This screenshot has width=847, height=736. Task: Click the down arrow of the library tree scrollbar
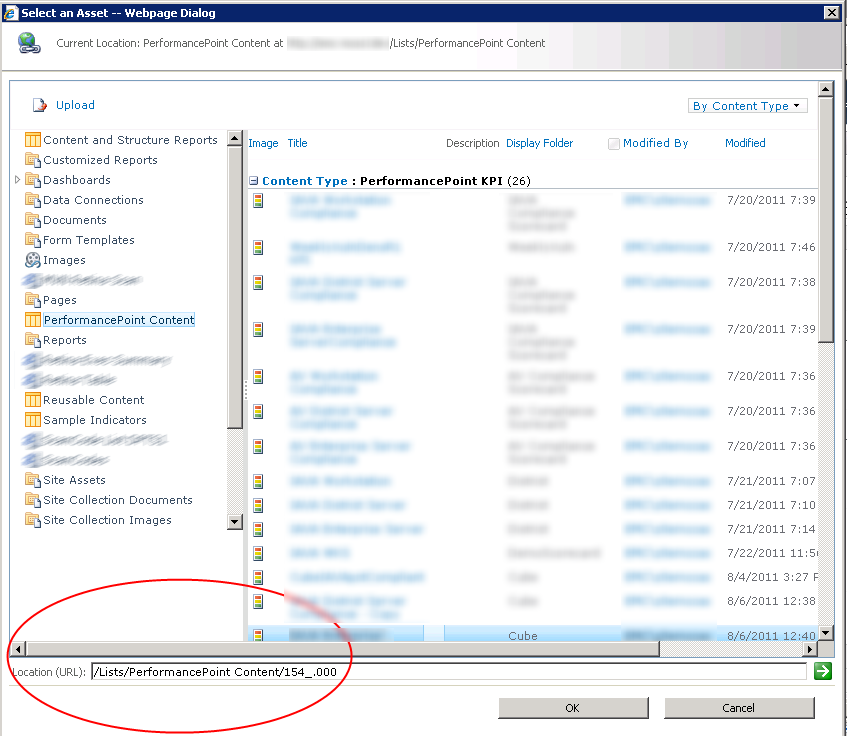234,522
